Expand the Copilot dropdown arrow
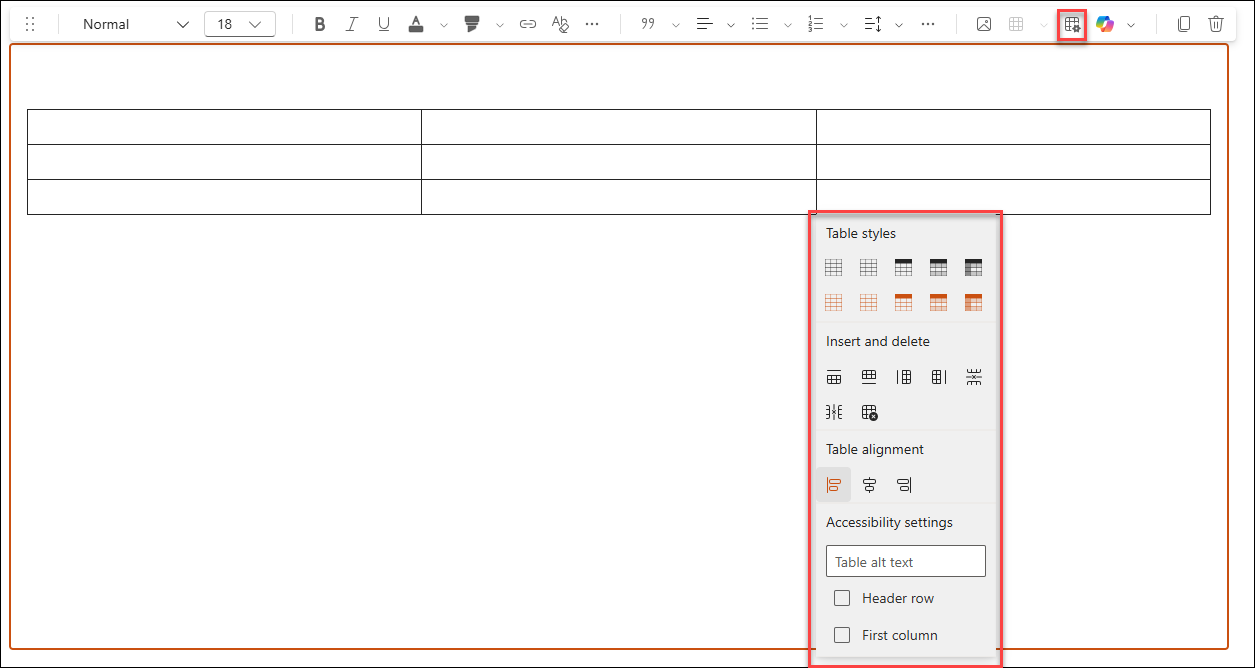Viewport: 1255px width, 668px height. point(1131,25)
